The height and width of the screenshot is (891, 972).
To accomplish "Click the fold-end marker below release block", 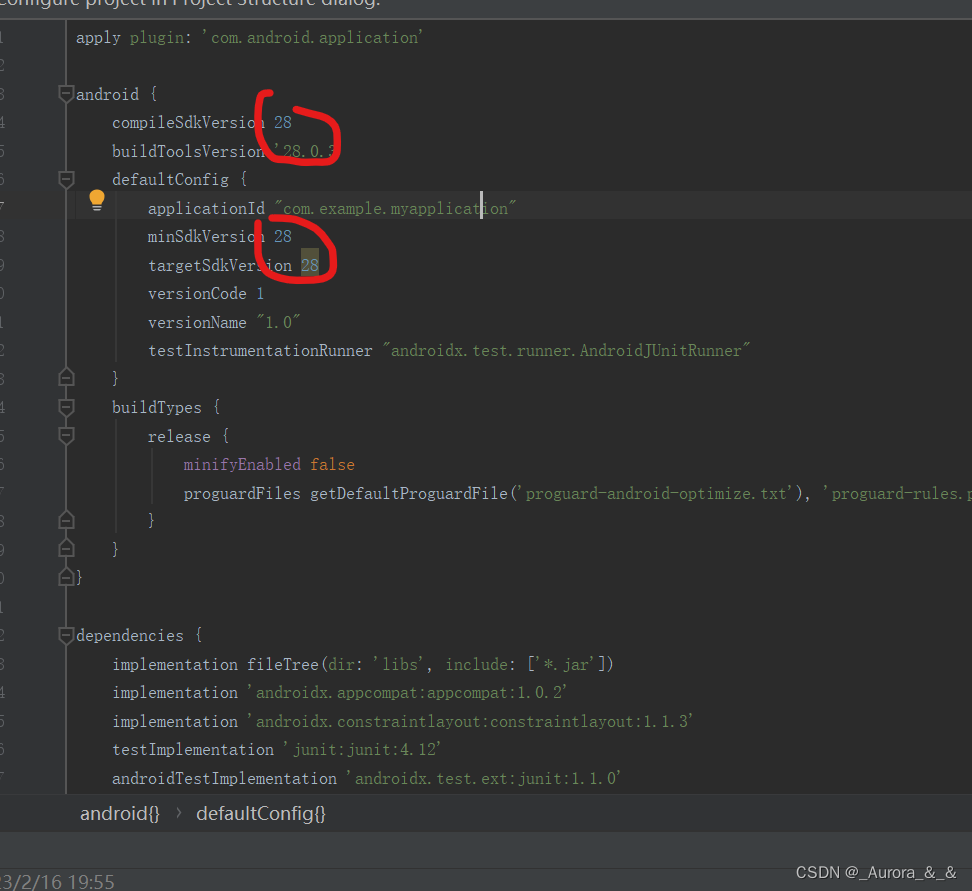I will click(x=66, y=519).
